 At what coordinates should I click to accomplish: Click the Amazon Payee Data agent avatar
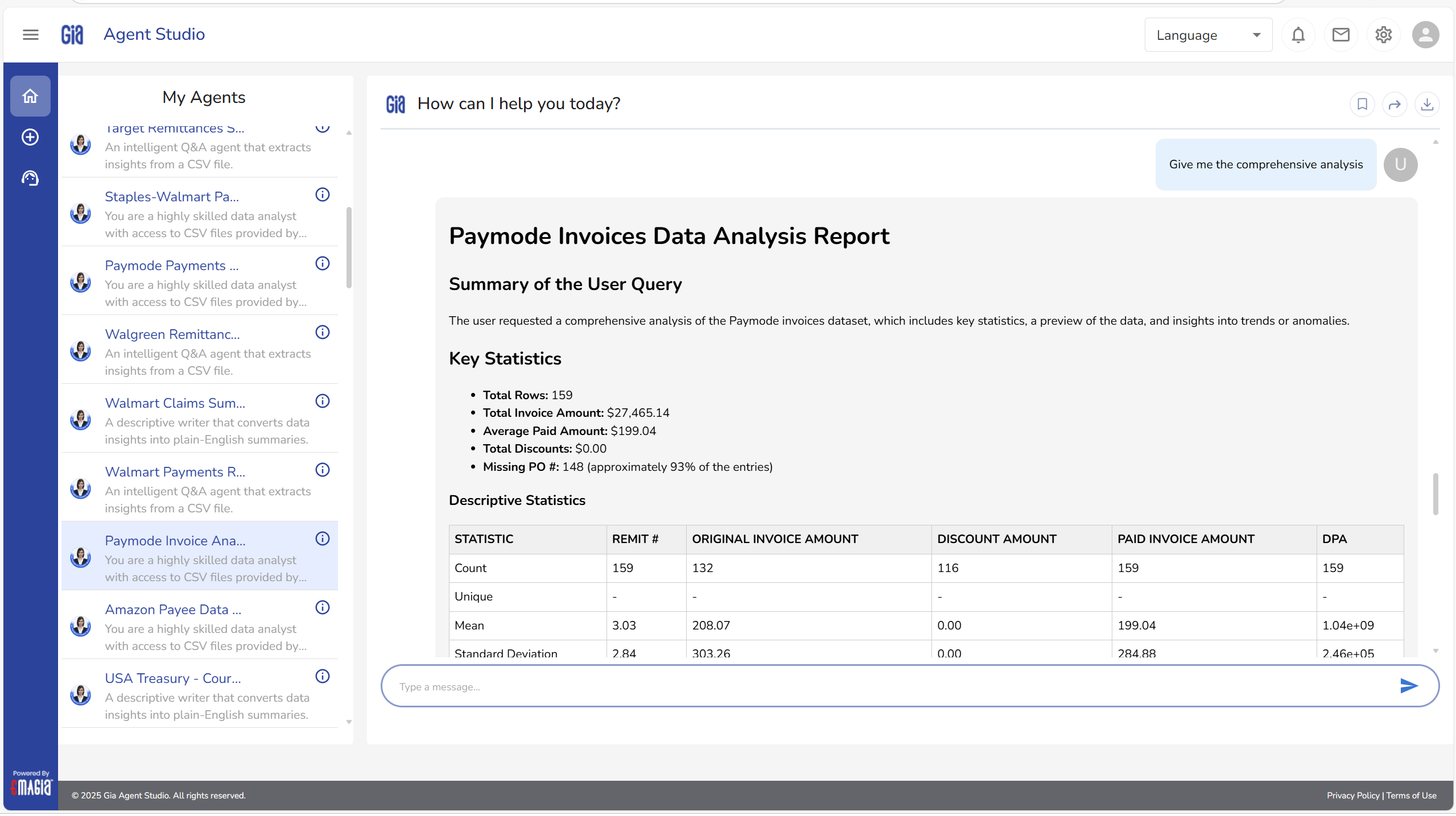pos(80,627)
